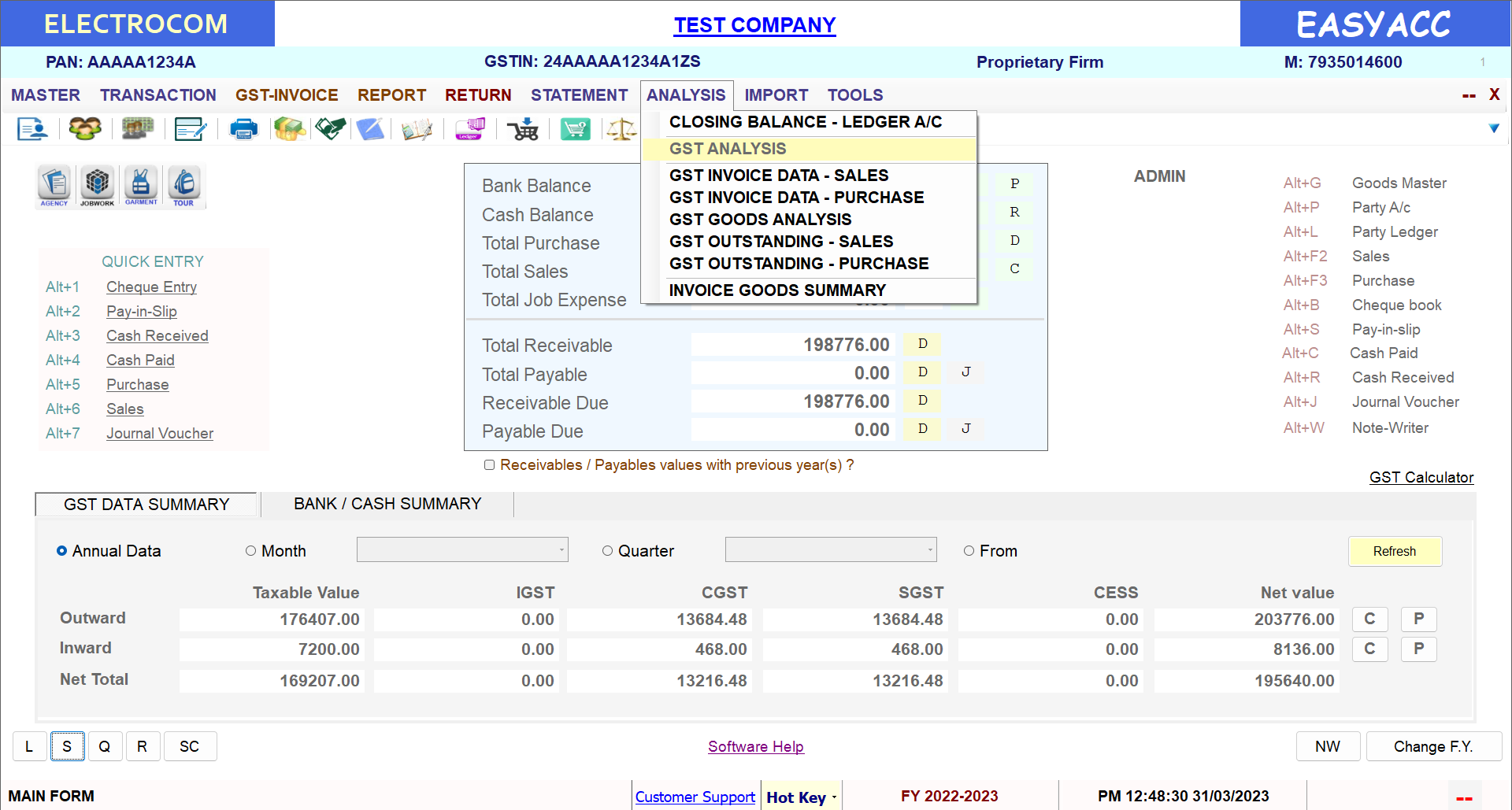Click the balance scales toolbar icon

621,128
